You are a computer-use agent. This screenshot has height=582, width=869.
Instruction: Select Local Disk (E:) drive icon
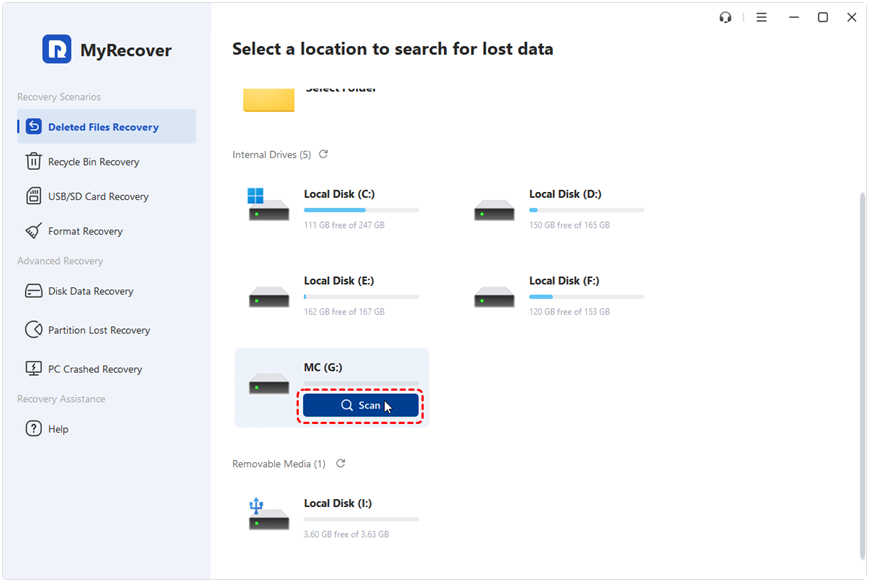point(269,297)
